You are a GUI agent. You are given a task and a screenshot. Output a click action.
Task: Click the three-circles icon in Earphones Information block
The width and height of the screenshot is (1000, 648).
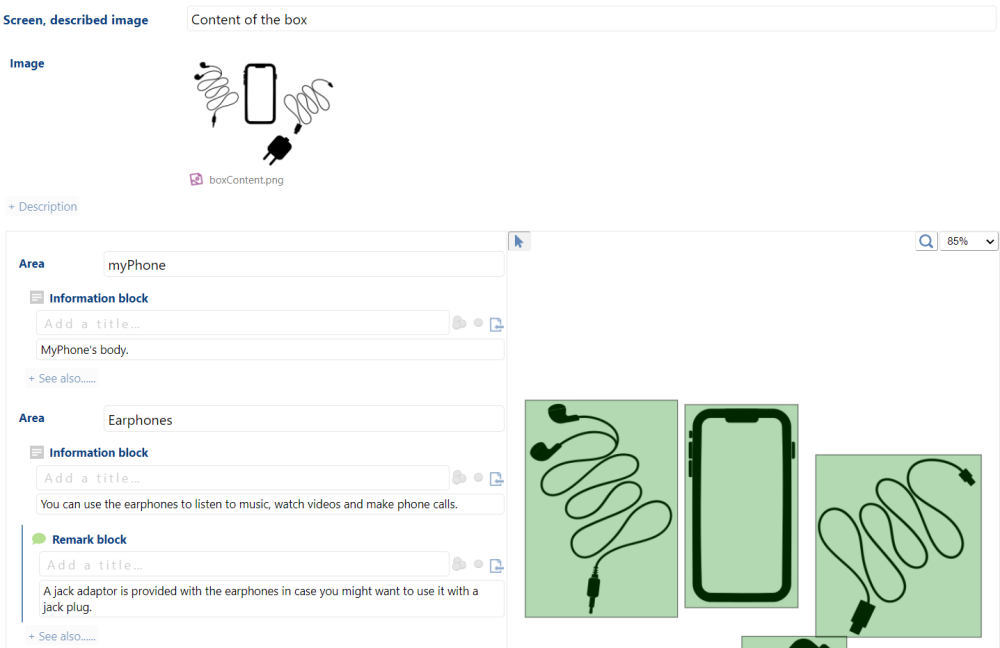[459, 477]
